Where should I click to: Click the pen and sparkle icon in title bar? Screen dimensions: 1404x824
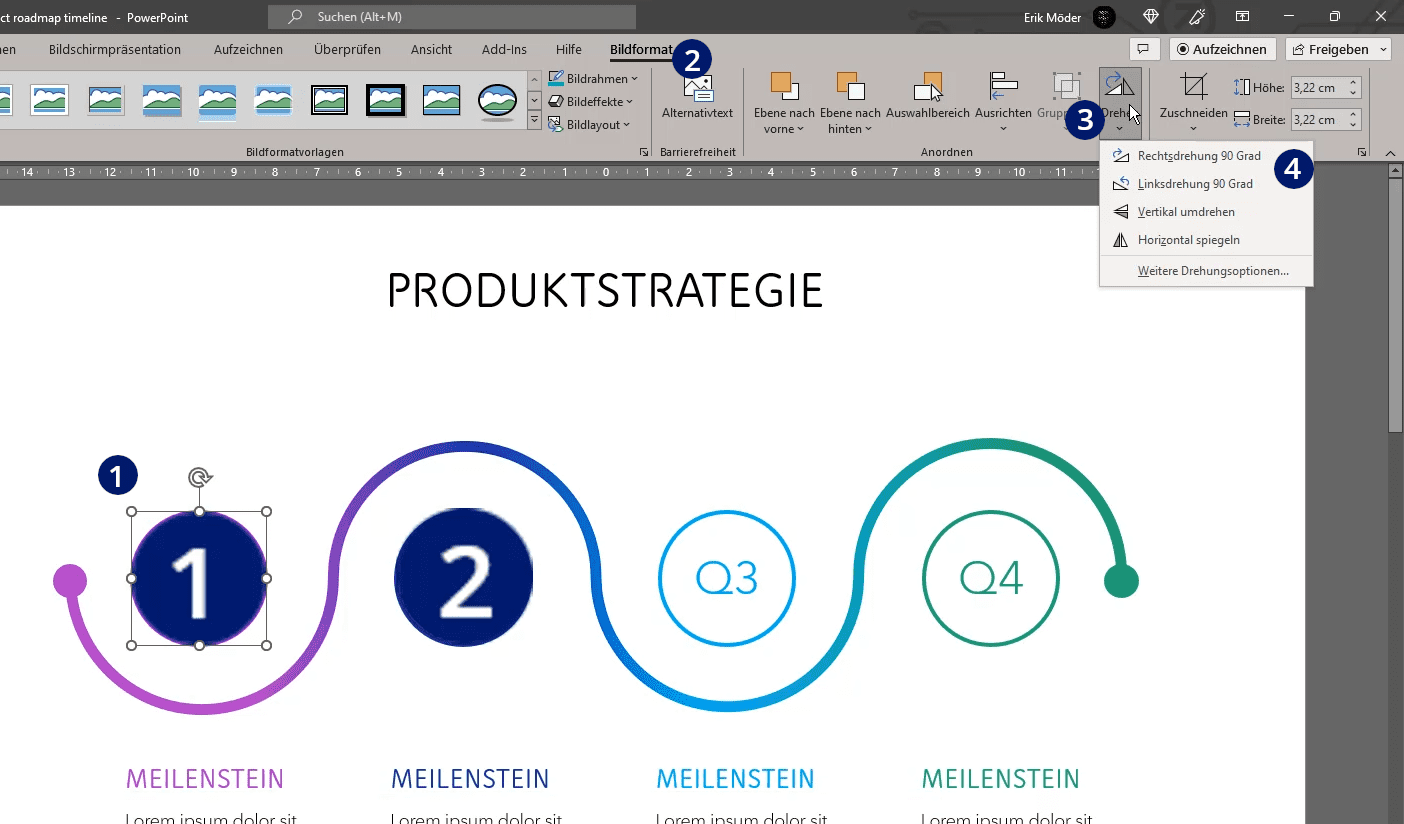(1197, 17)
